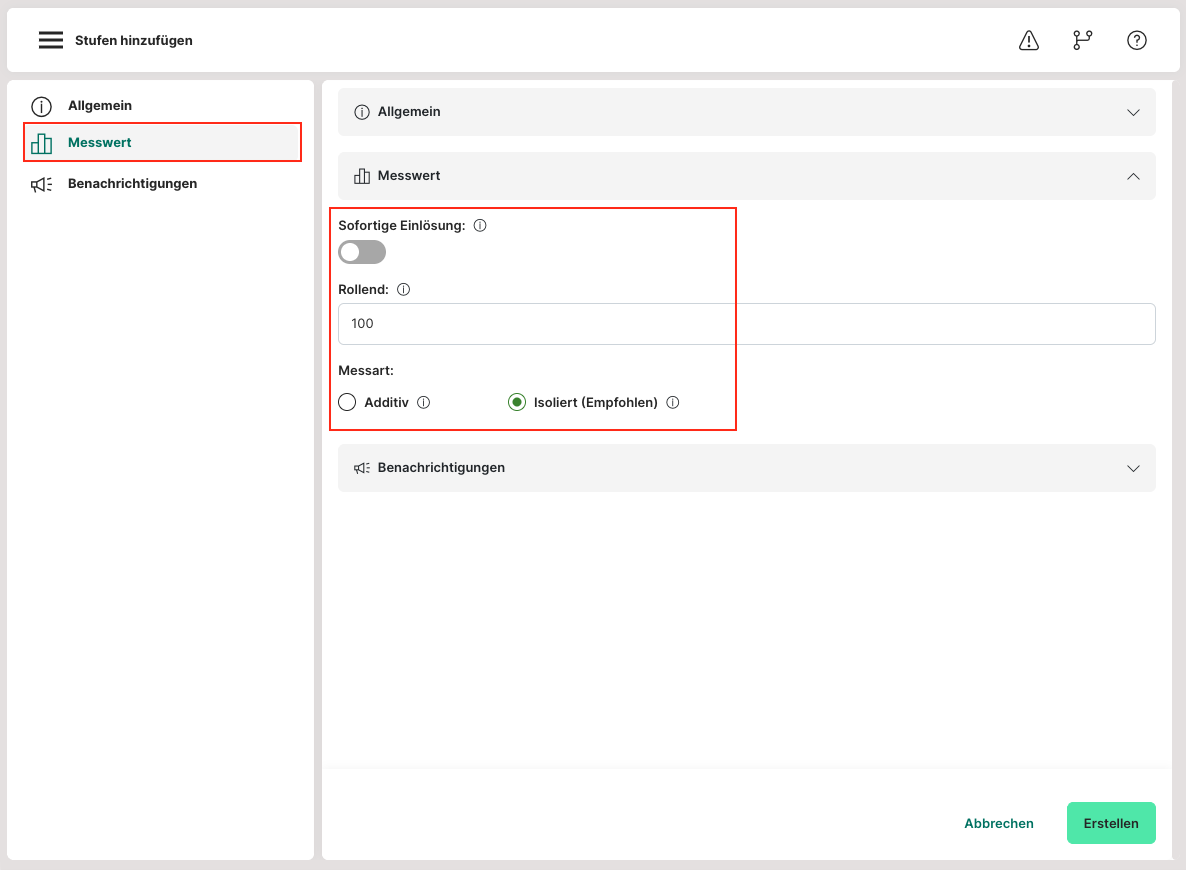
Task: Click info icon beside Isoliert (Empfohlen)
Action: click(673, 403)
